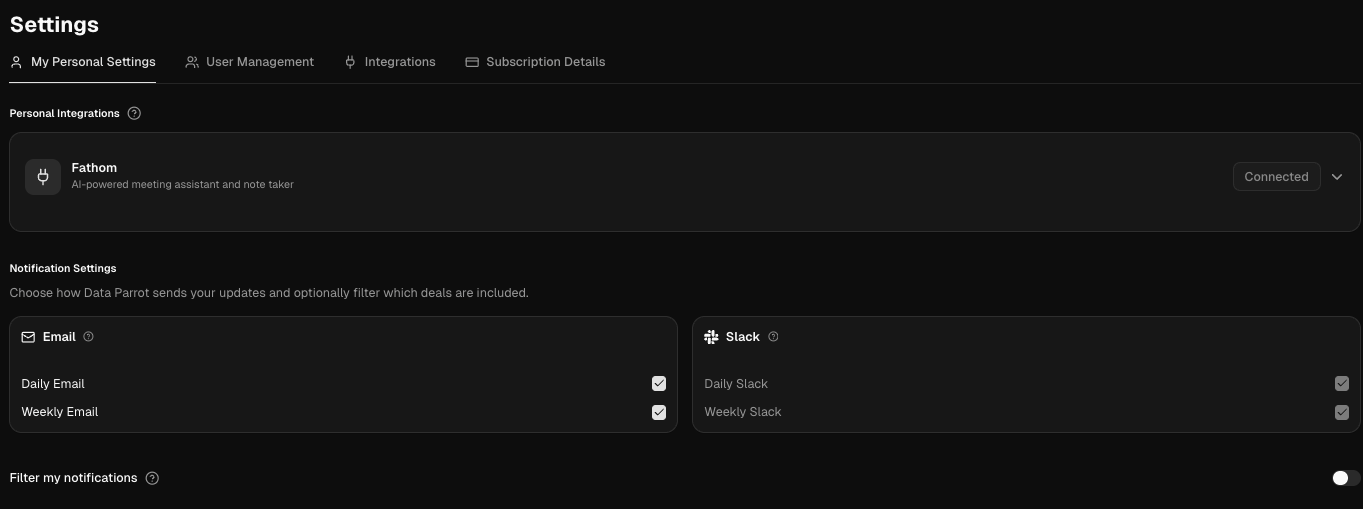Click the Subscription Details card icon
The height and width of the screenshot is (509, 1363).
[x=472, y=62]
